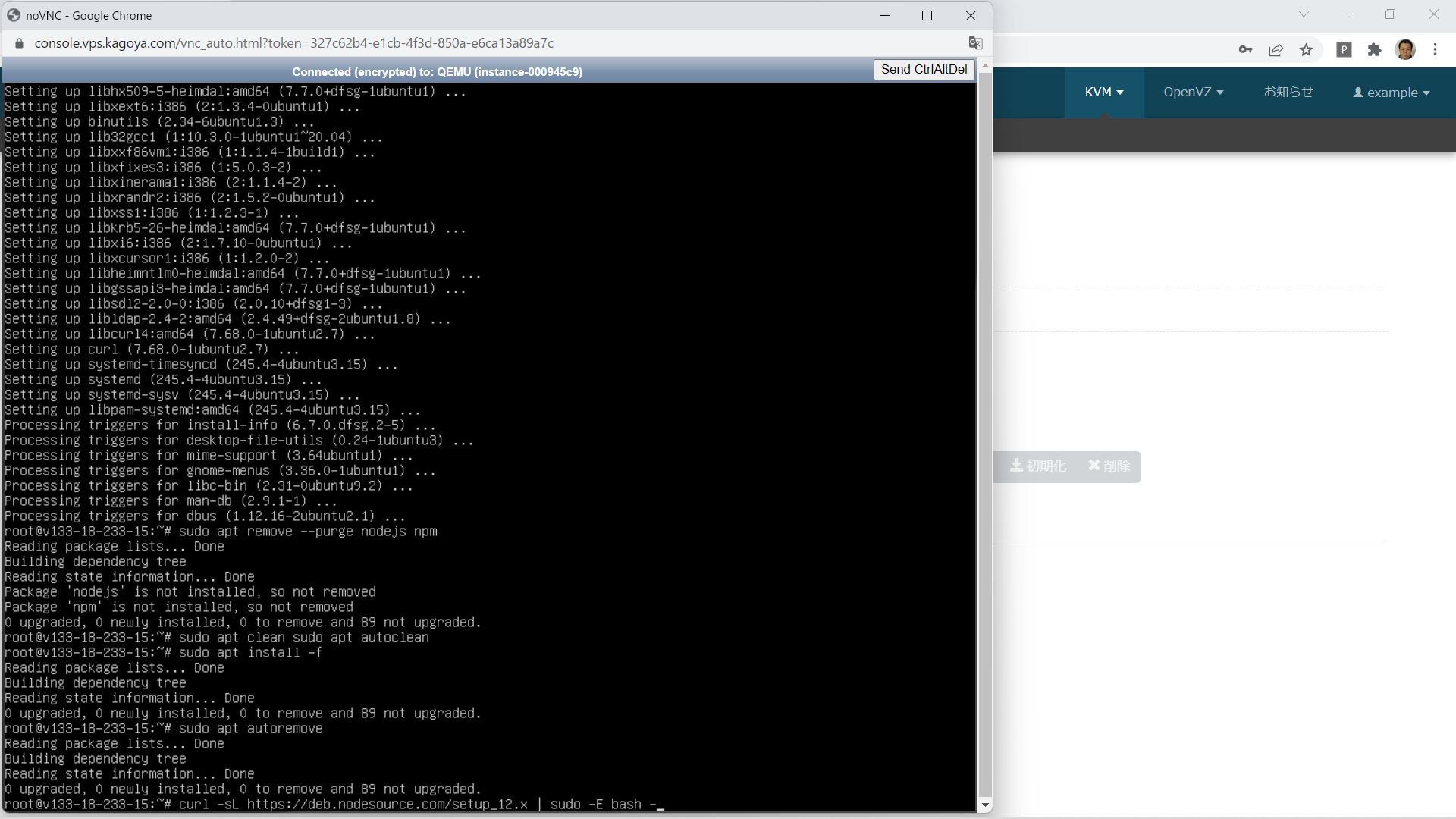Viewport: 1456px width, 819px height.
Task: Open the お知らせ menu item
Action: click(x=1288, y=93)
